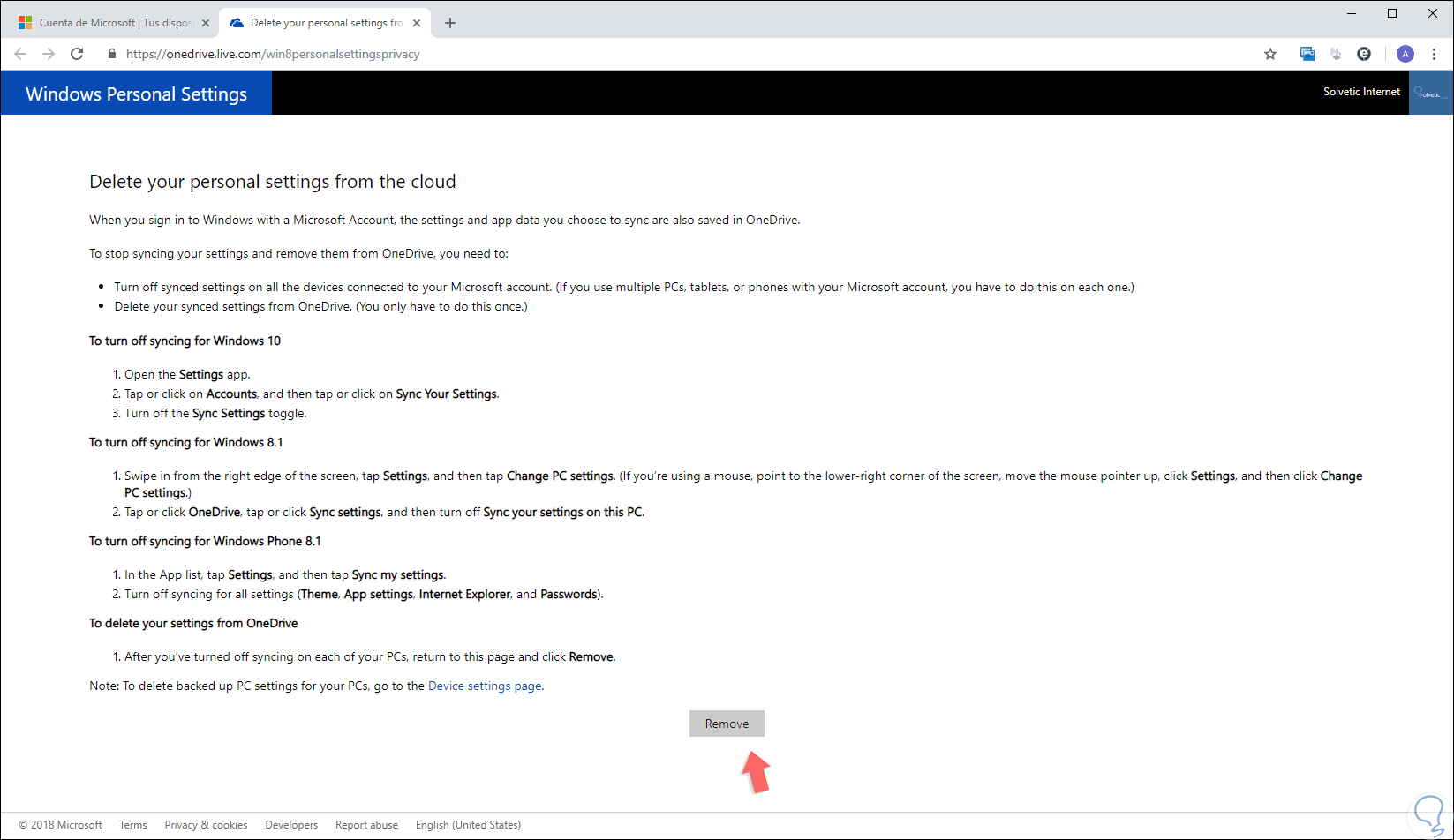
Task: Open the Chrome profile avatar 'A'
Action: (1405, 54)
